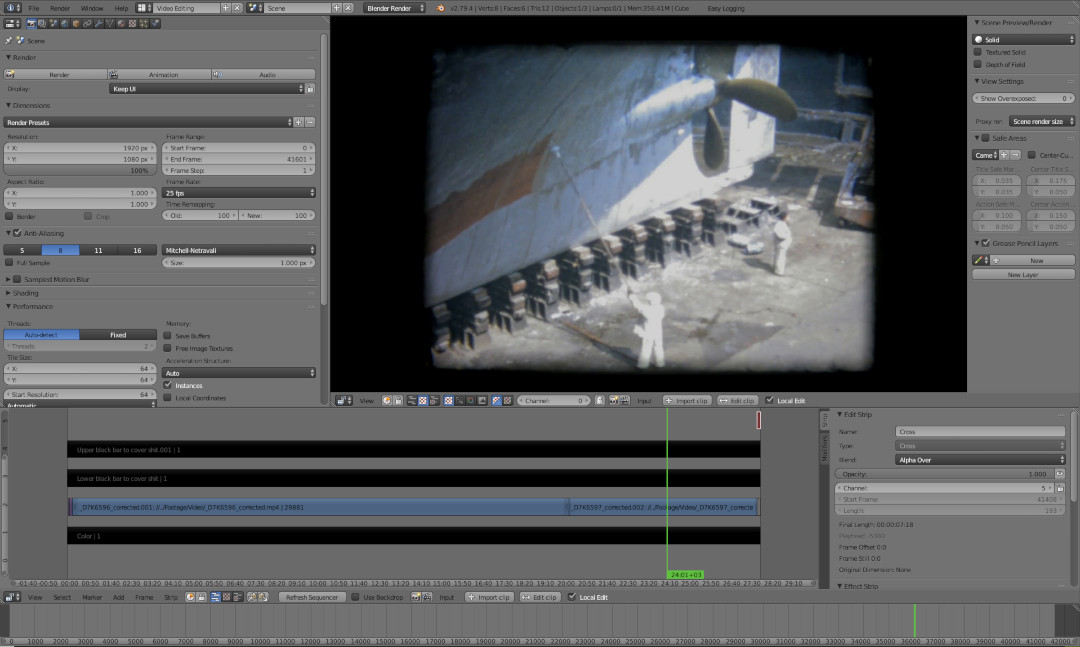Open the sequencer Marker menu
The width and height of the screenshot is (1080, 647).
tap(92, 597)
